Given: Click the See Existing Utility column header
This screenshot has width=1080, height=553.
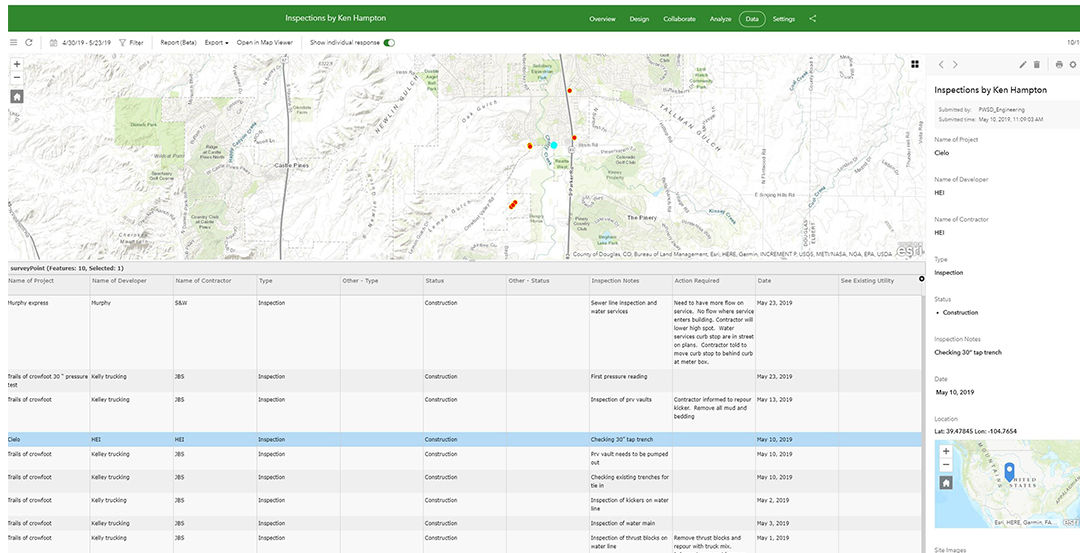Looking at the screenshot, I should pos(878,281).
